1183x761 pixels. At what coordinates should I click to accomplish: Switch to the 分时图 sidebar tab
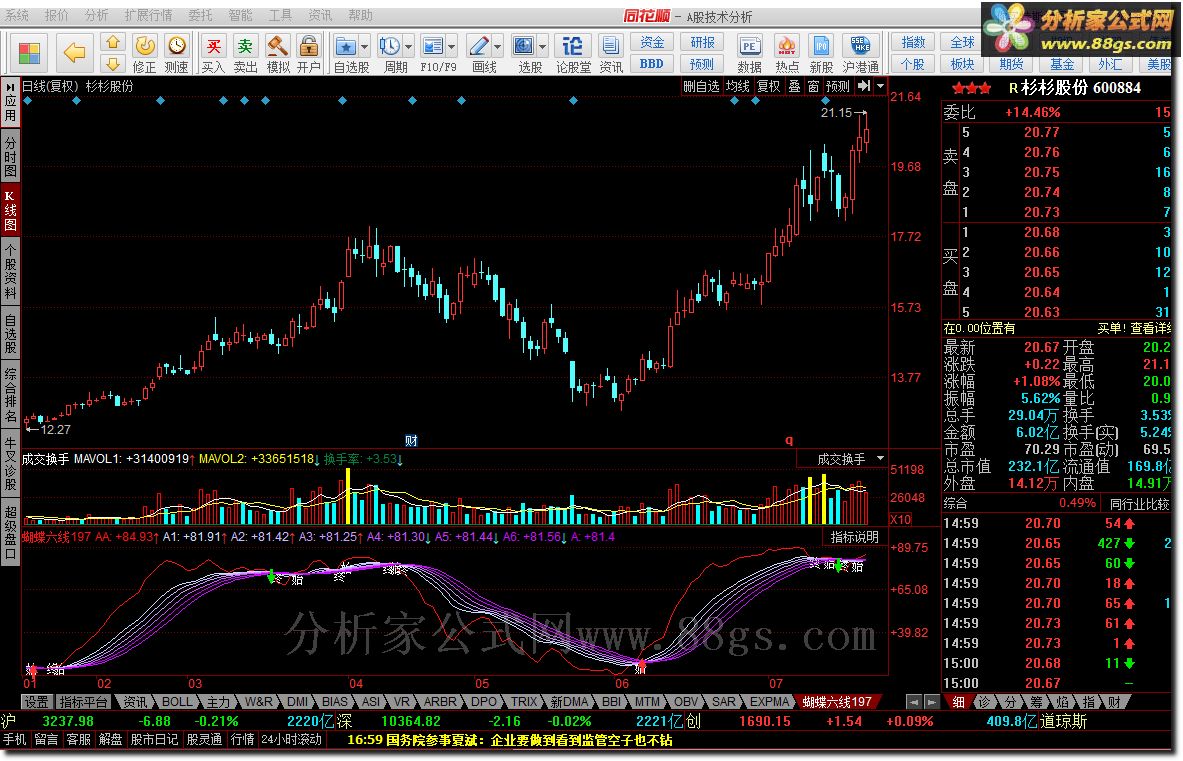click(x=10, y=158)
